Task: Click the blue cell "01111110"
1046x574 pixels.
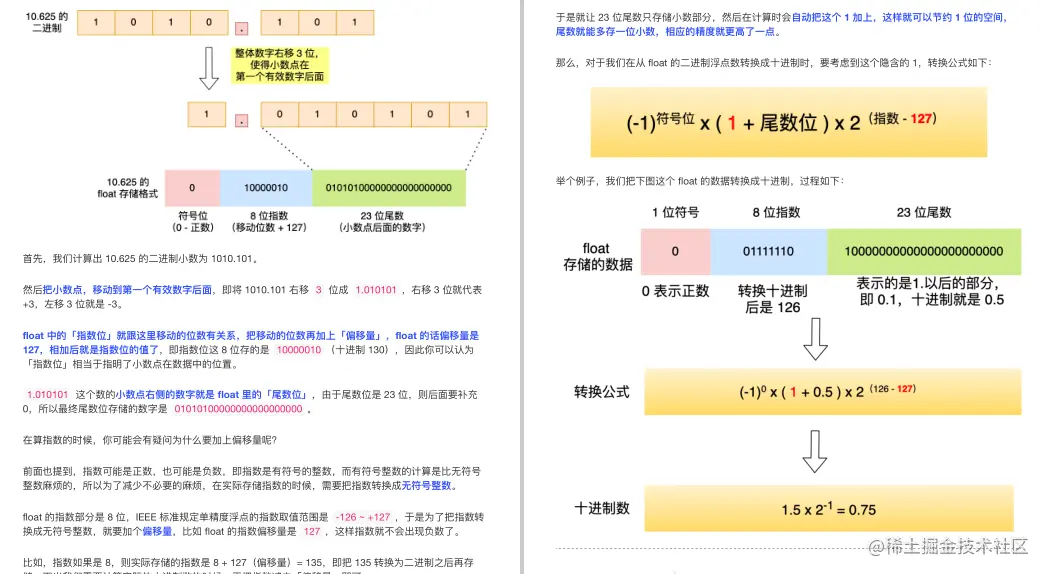Action: pos(768,252)
